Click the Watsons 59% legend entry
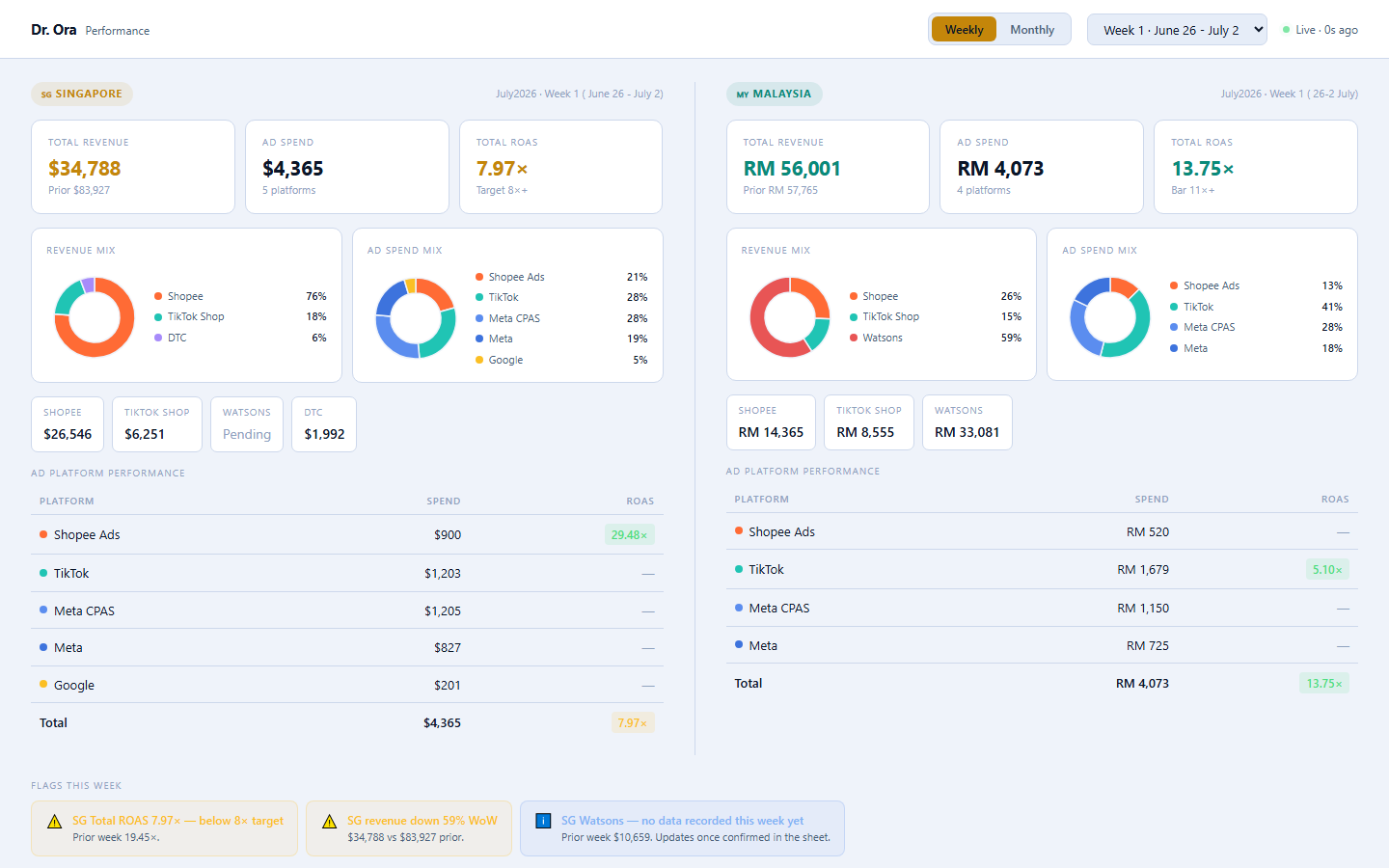This screenshot has width=1389, height=868. pos(936,338)
